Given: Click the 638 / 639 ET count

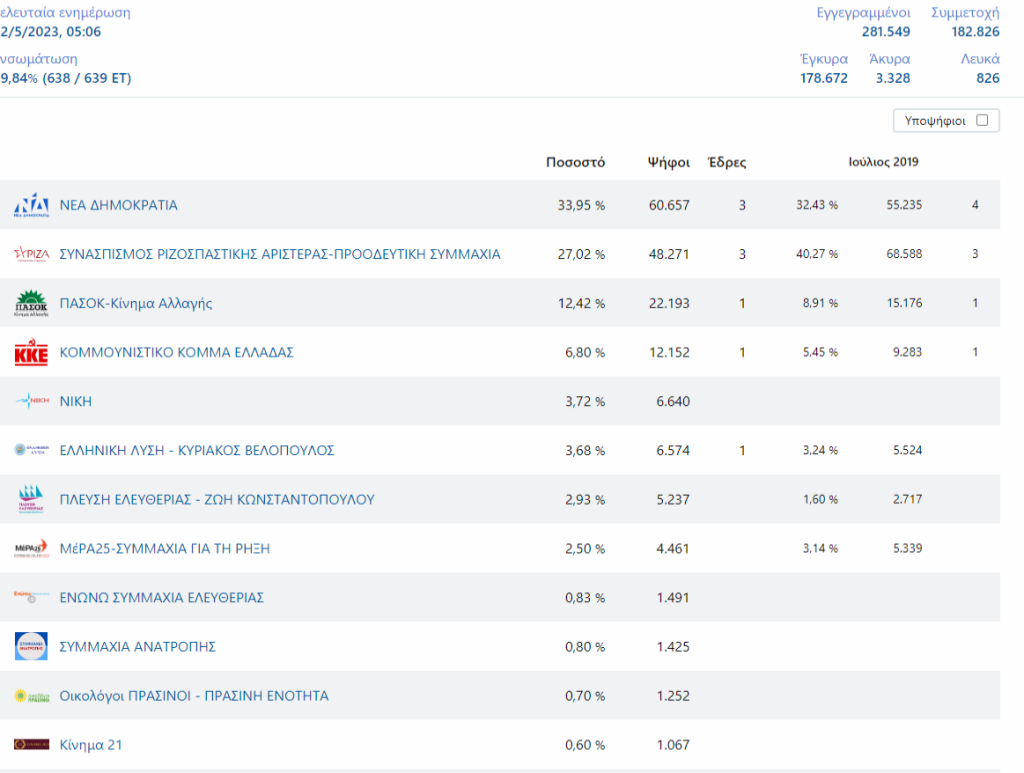Looking at the screenshot, I should pos(87,78).
